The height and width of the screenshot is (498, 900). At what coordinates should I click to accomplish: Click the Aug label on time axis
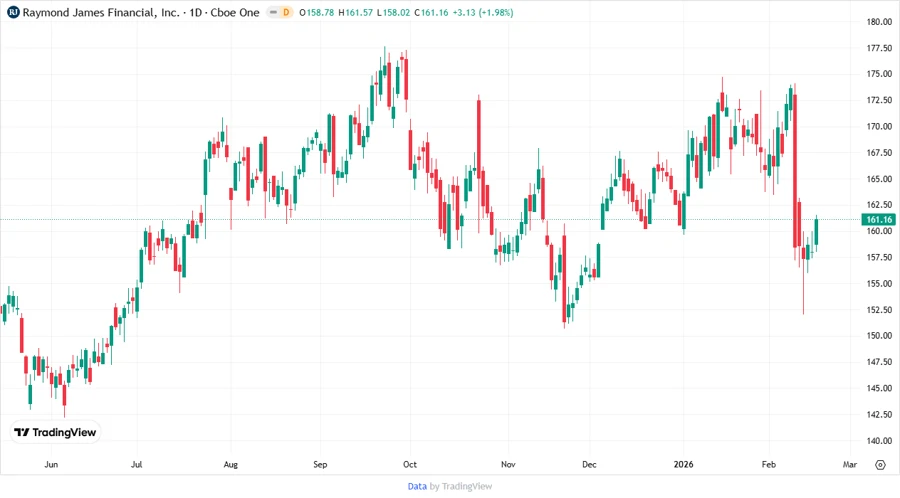point(231,464)
